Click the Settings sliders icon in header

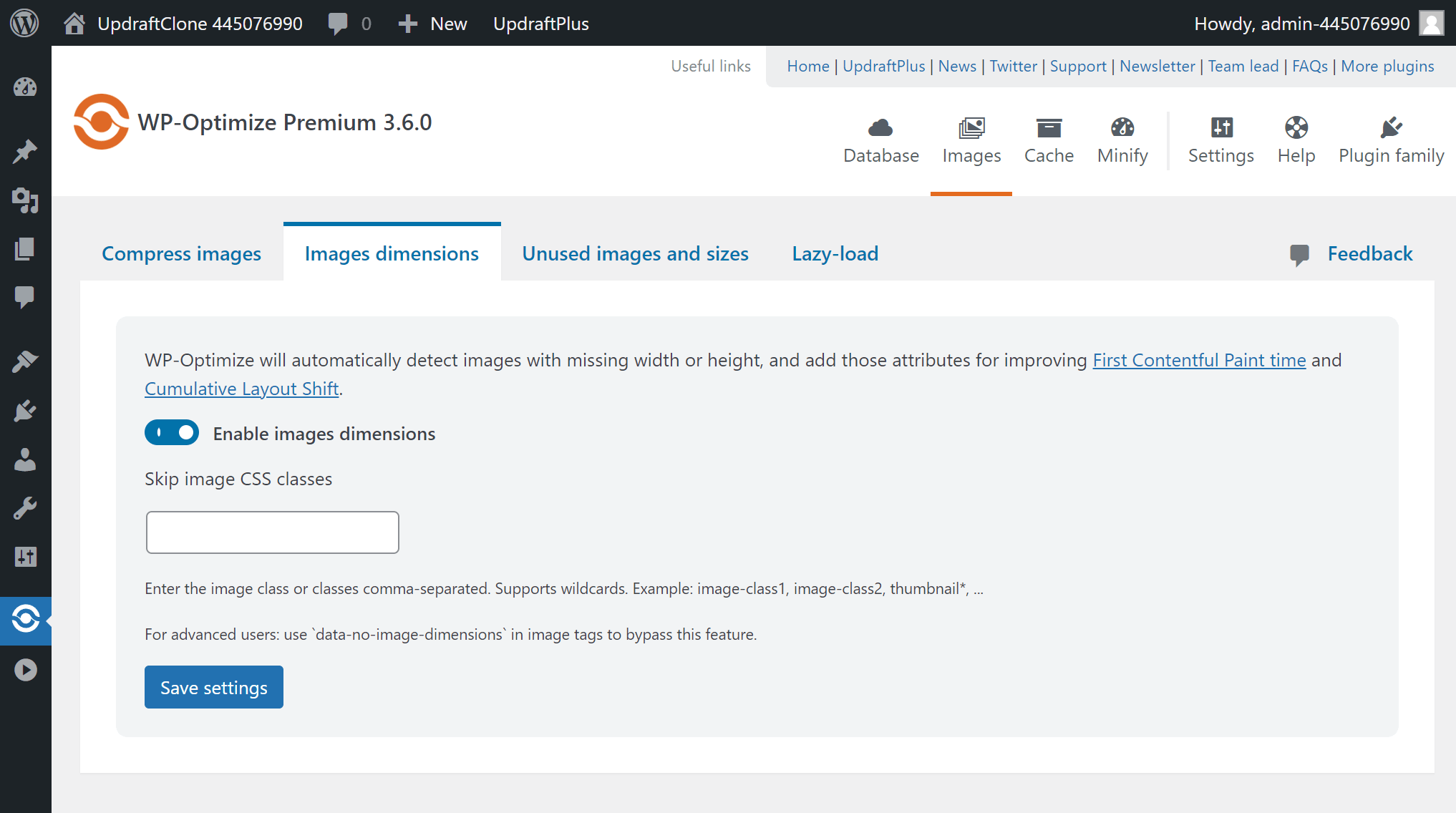click(1221, 127)
